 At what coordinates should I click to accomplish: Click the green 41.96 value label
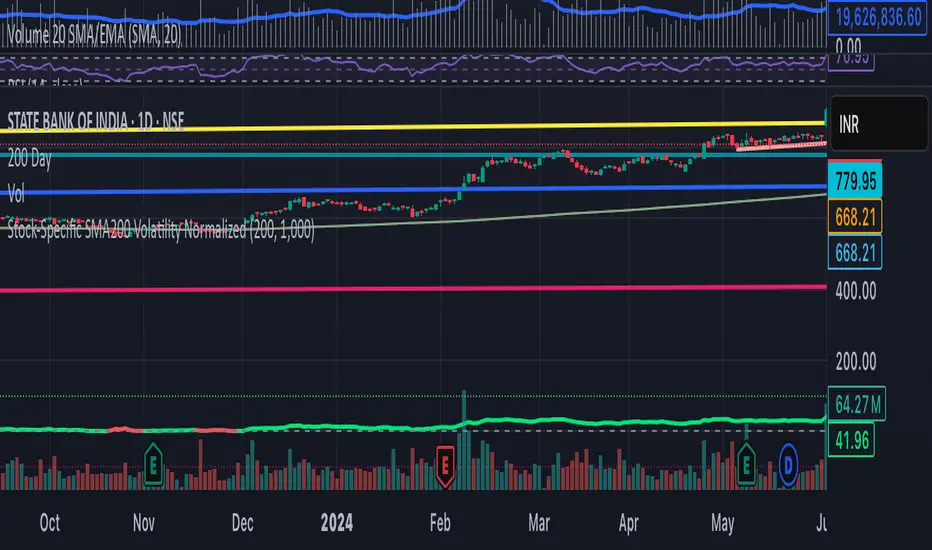tap(851, 440)
